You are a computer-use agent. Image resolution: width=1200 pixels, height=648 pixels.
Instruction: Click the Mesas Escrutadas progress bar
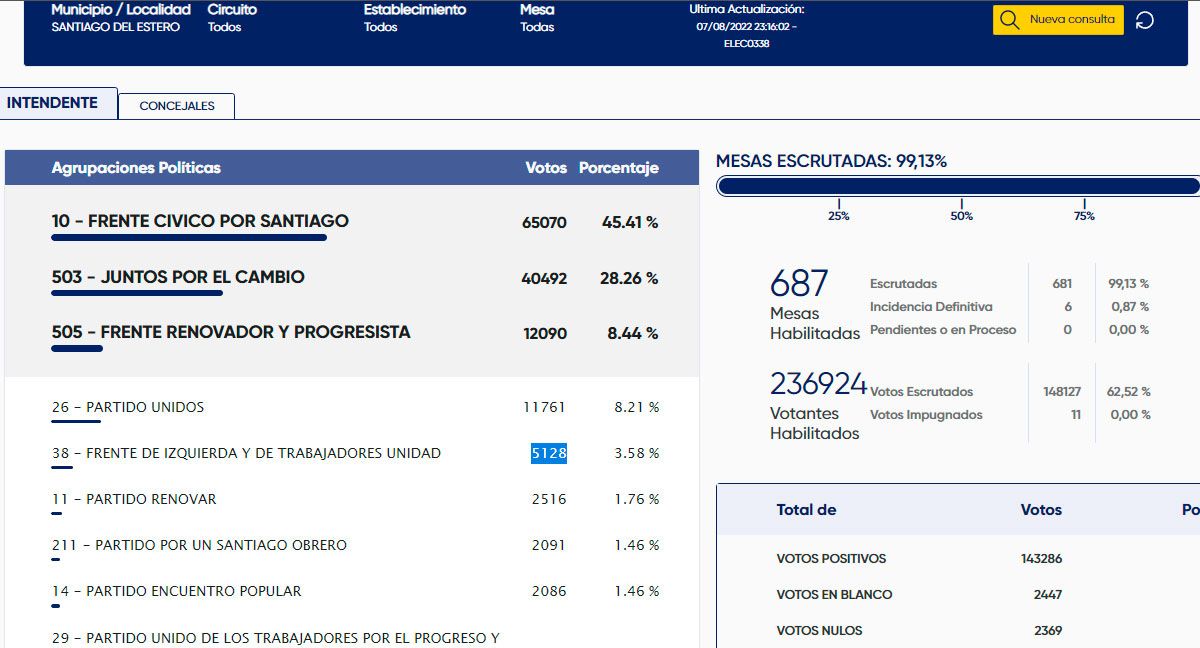tap(957, 186)
